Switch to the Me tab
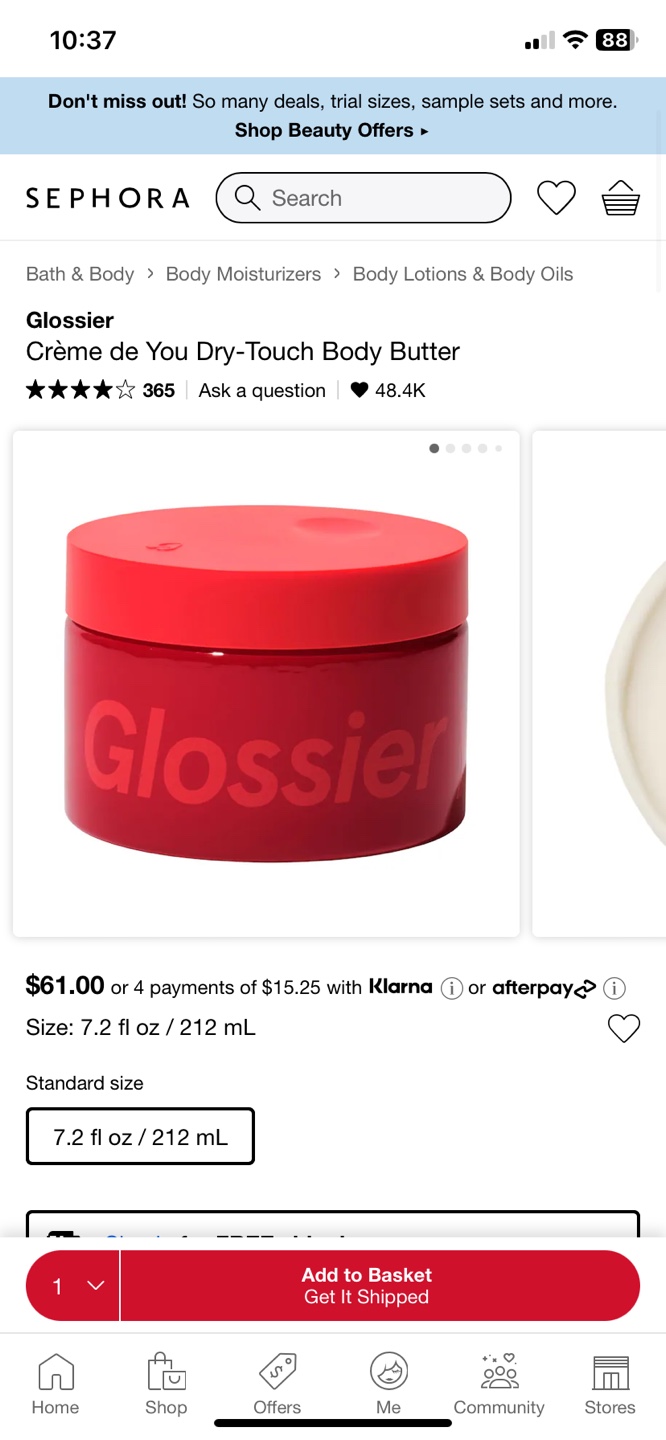The image size is (666, 1440). coord(388,1384)
